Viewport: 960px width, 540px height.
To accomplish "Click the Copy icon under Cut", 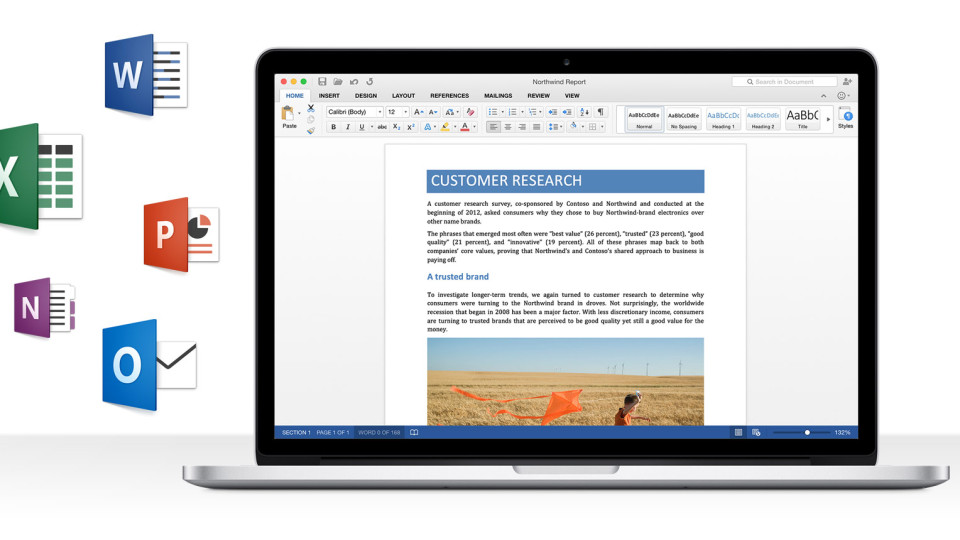I will pyautogui.click(x=310, y=119).
